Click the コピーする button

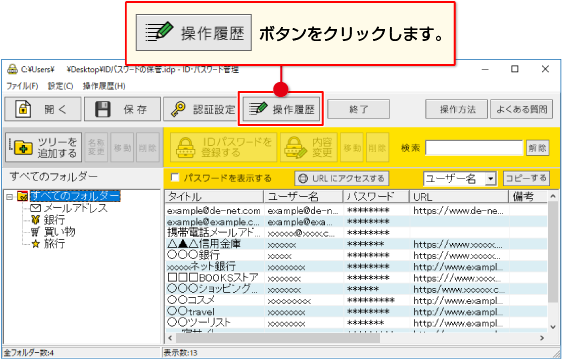pos(526,178)
